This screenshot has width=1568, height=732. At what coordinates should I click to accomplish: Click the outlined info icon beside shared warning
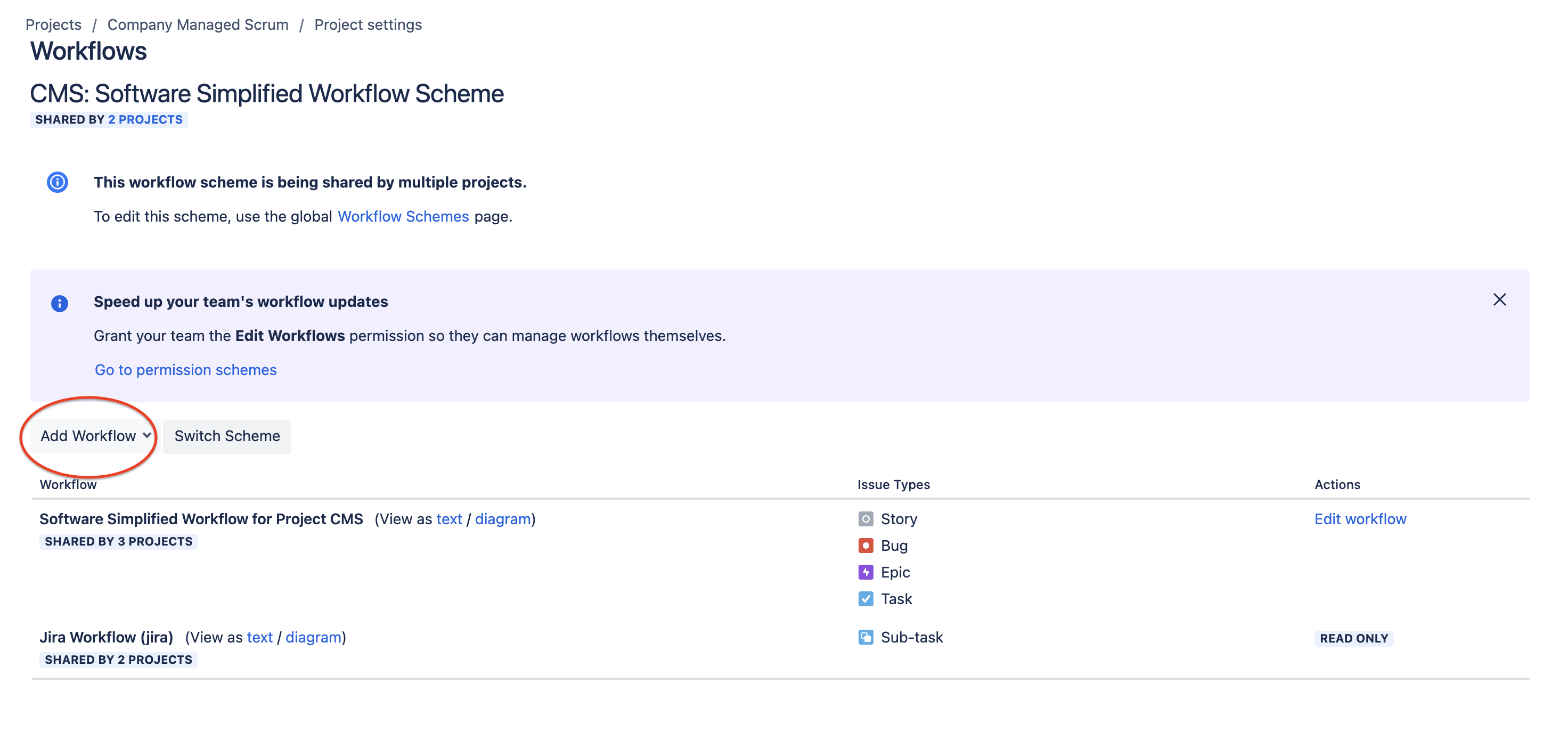coord(57,182)
